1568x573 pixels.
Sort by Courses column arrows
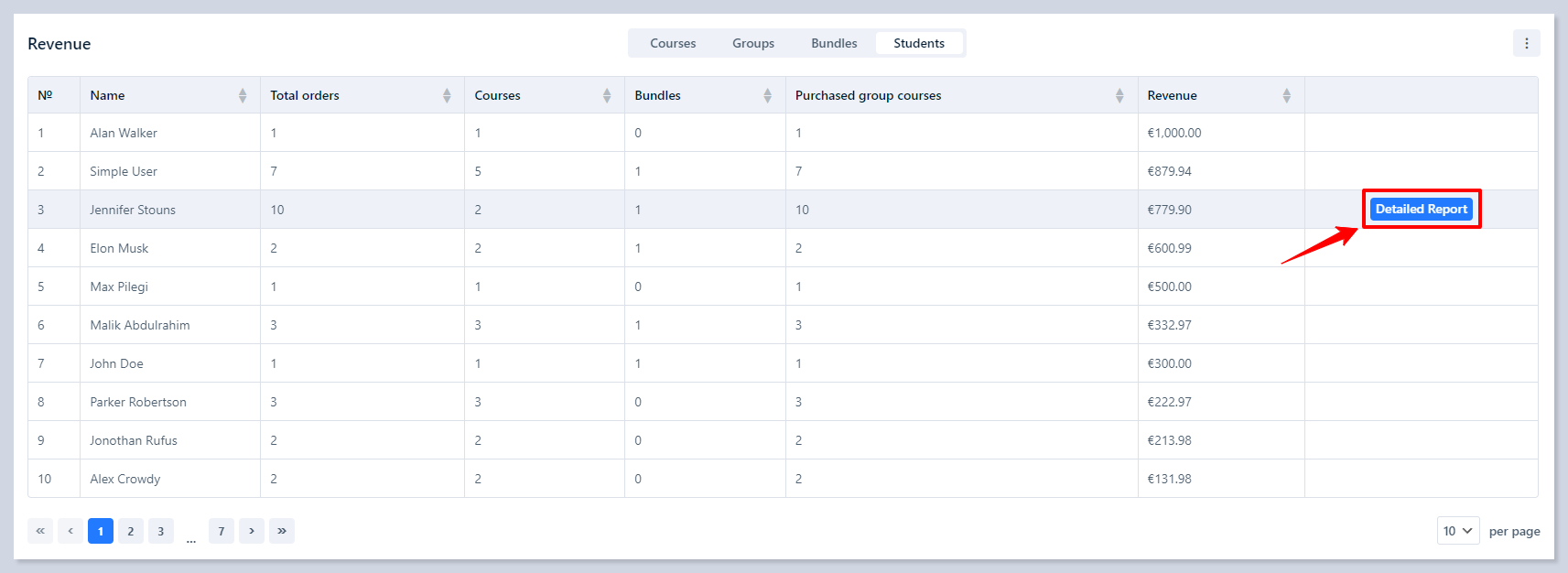point(607,95)
